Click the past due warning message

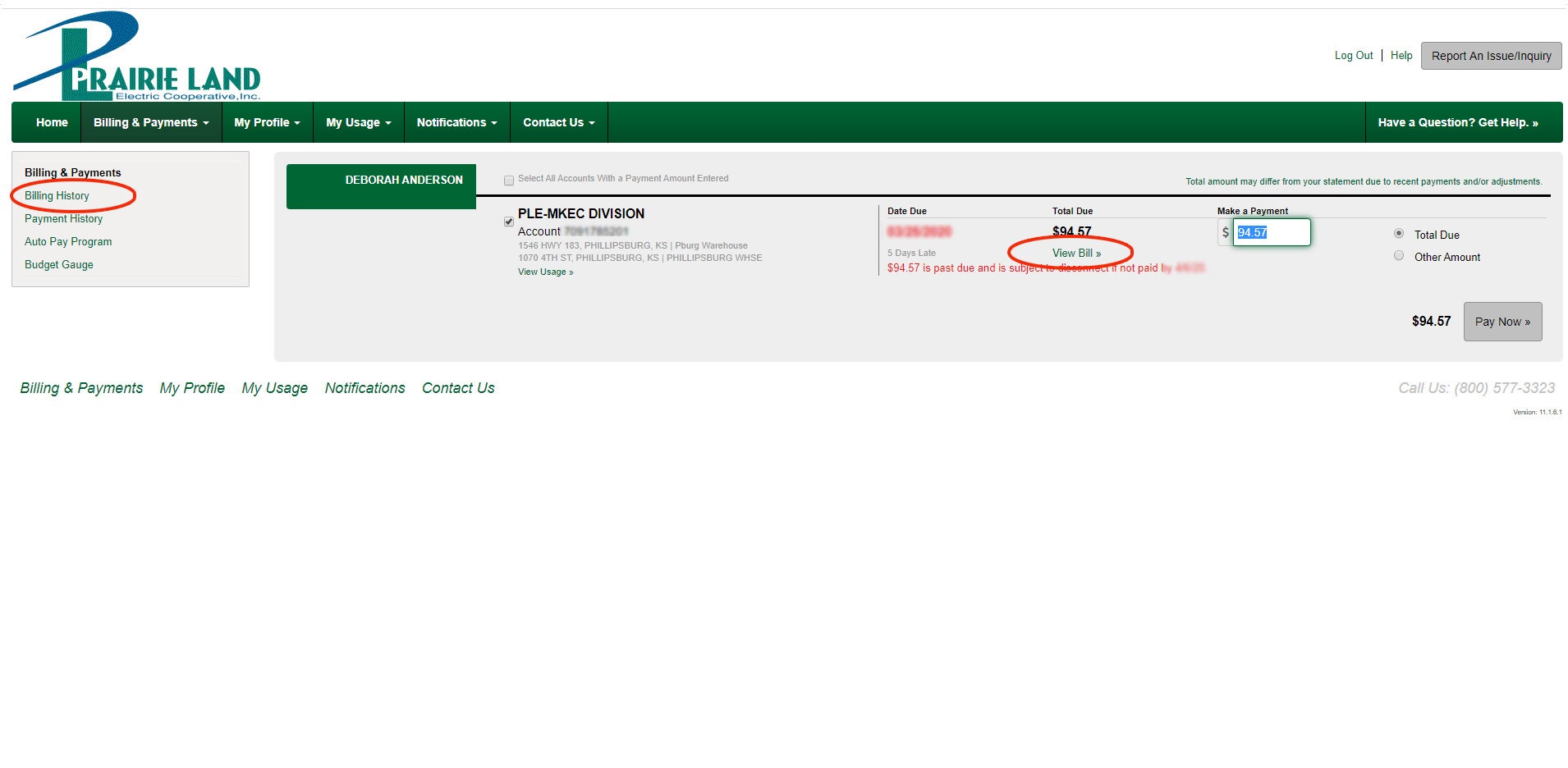pos(1045,268)
